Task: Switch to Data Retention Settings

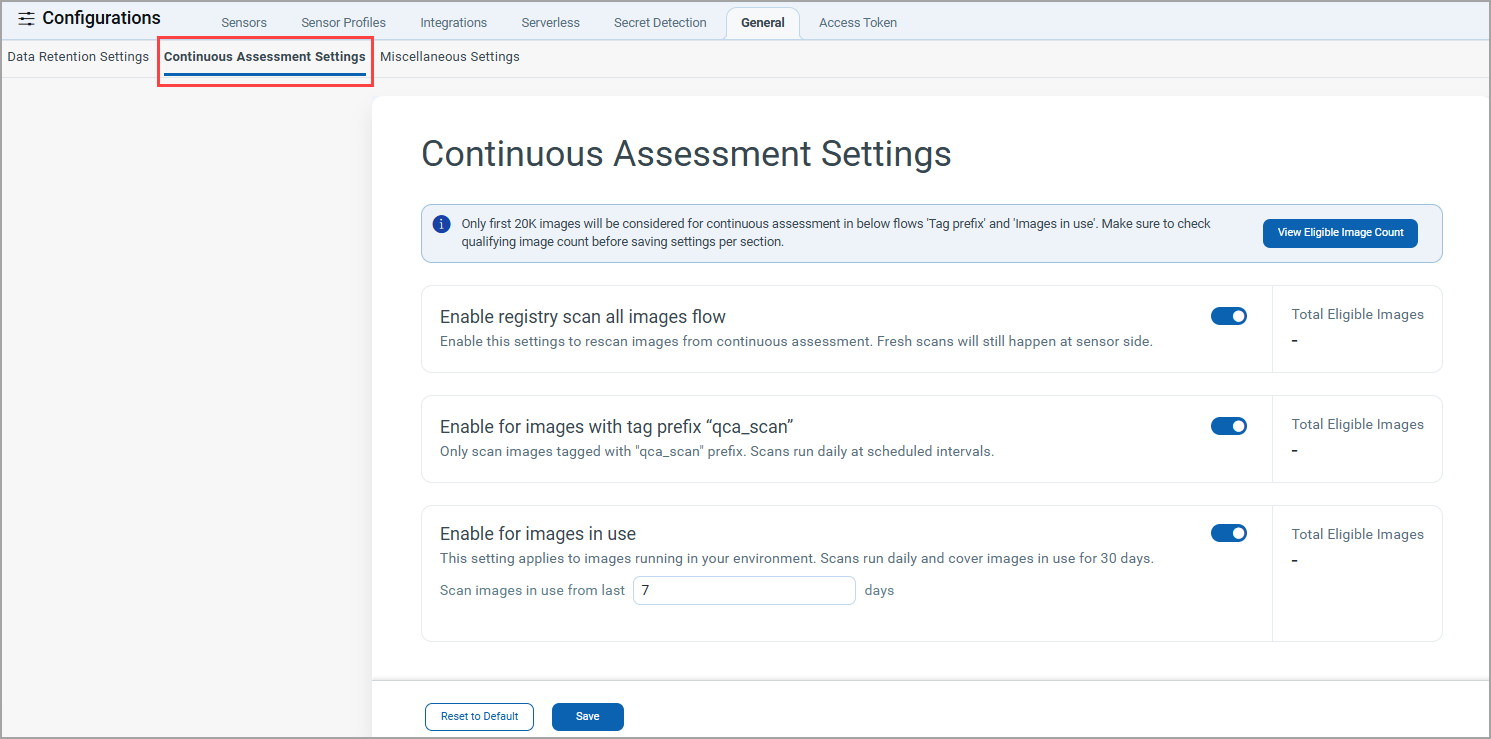Action: tap(78, 57)
